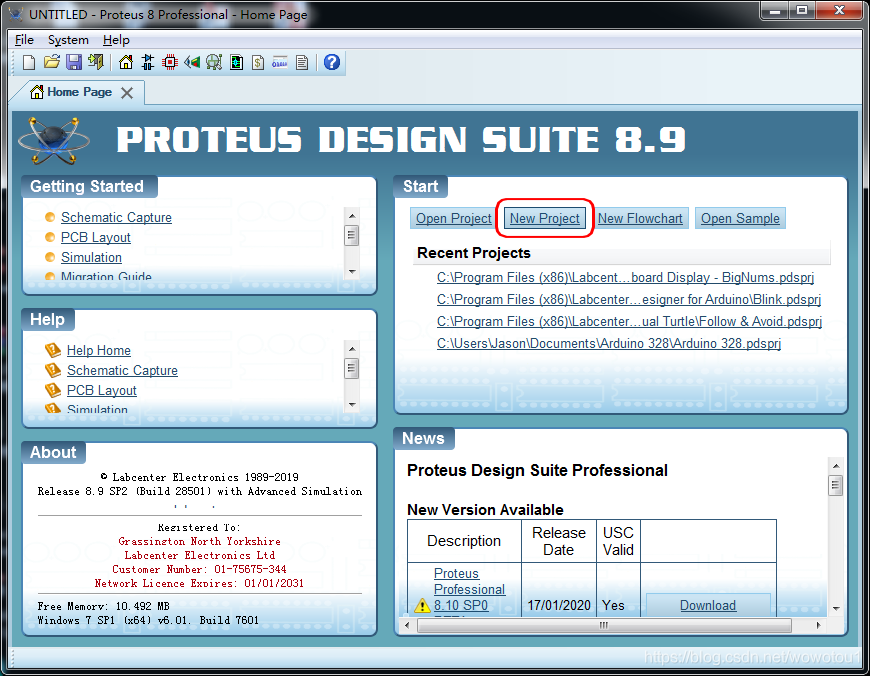Click the highlighted New Project button
The image size is (870, 676).
point(544,217)
